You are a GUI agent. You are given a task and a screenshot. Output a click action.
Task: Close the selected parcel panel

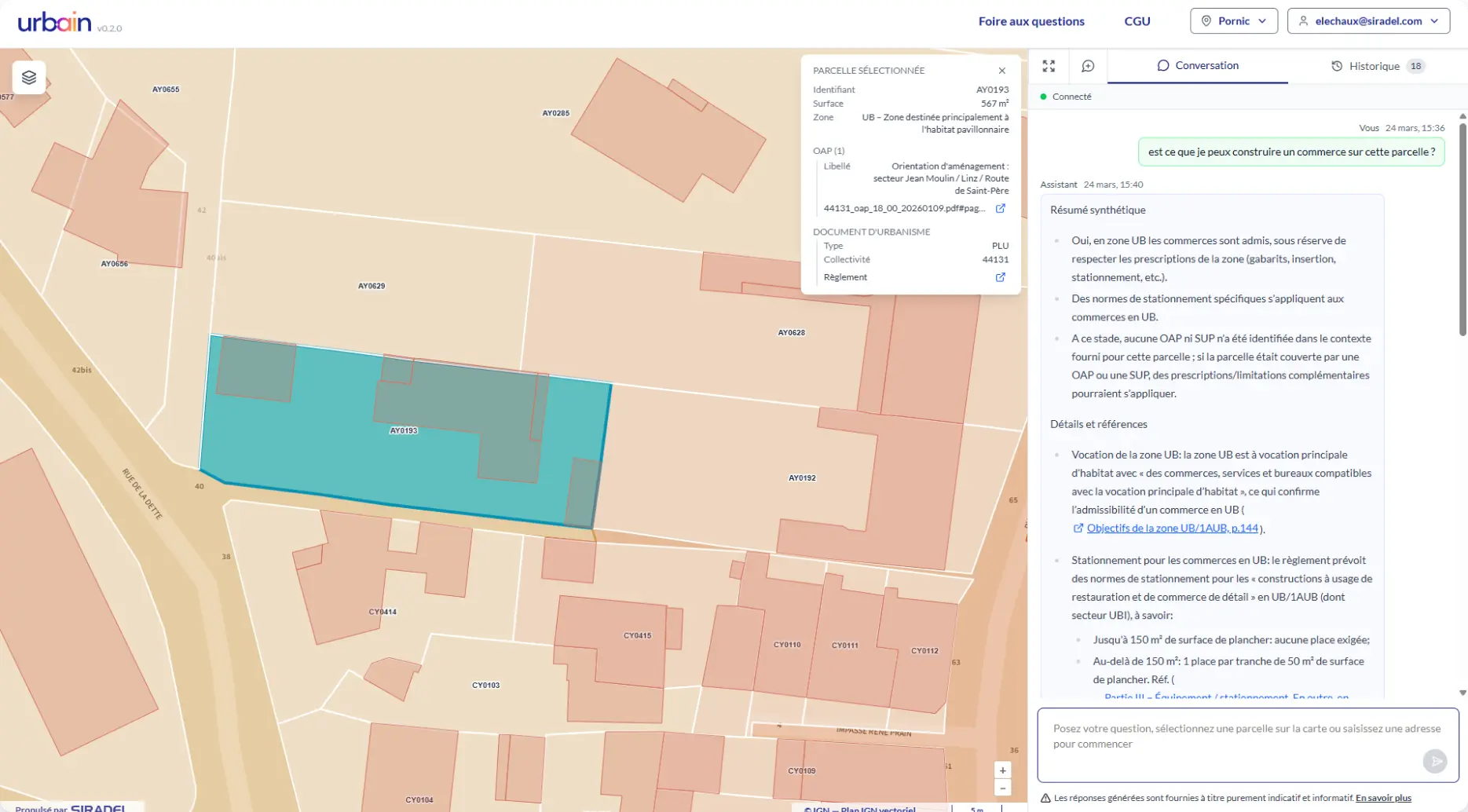coord(1001,71)
